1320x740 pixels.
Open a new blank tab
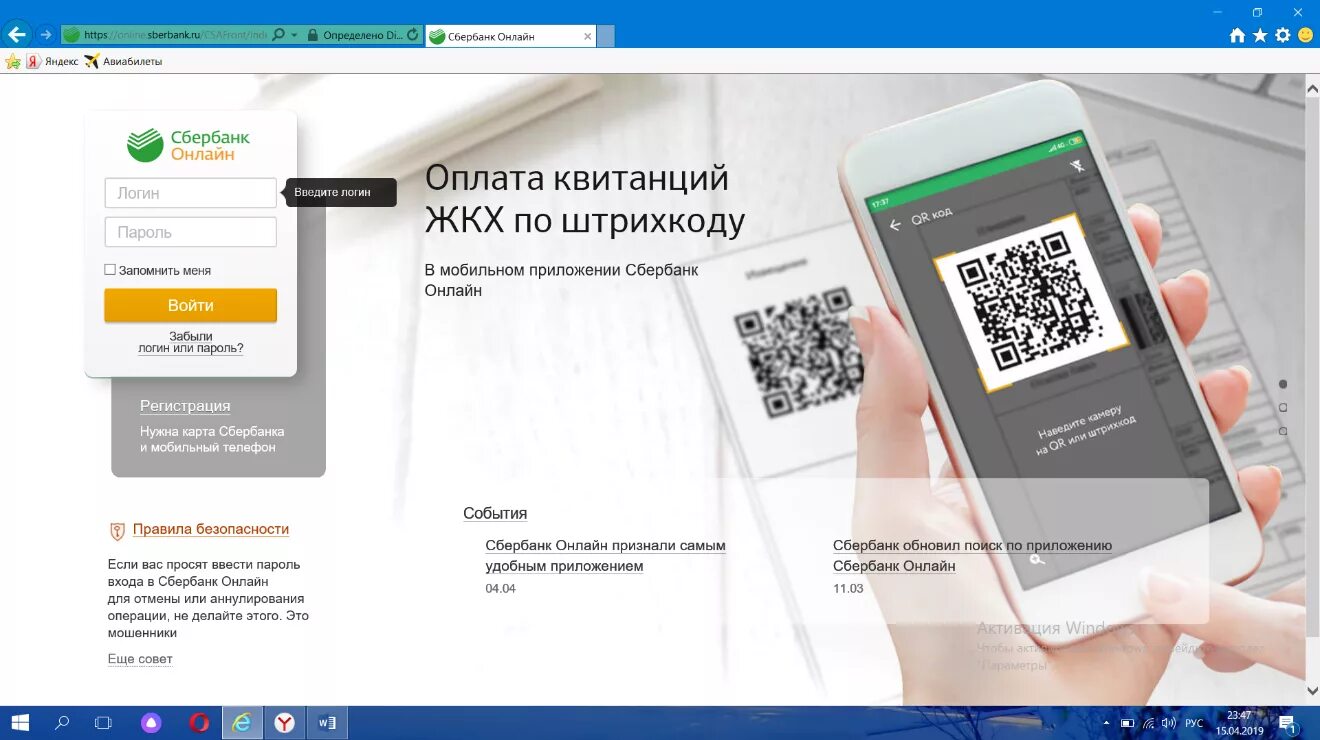click(x=605, y=36)
